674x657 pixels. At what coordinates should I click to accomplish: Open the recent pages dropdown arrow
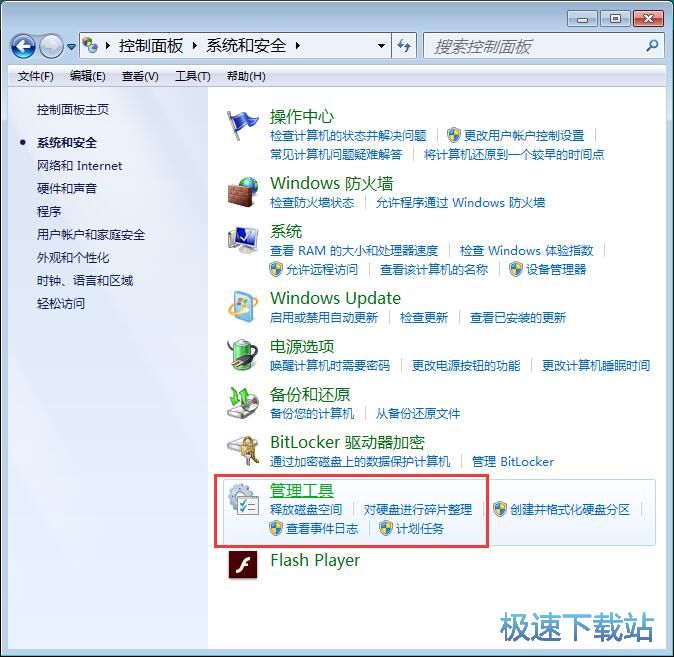(x=71, y=46)
